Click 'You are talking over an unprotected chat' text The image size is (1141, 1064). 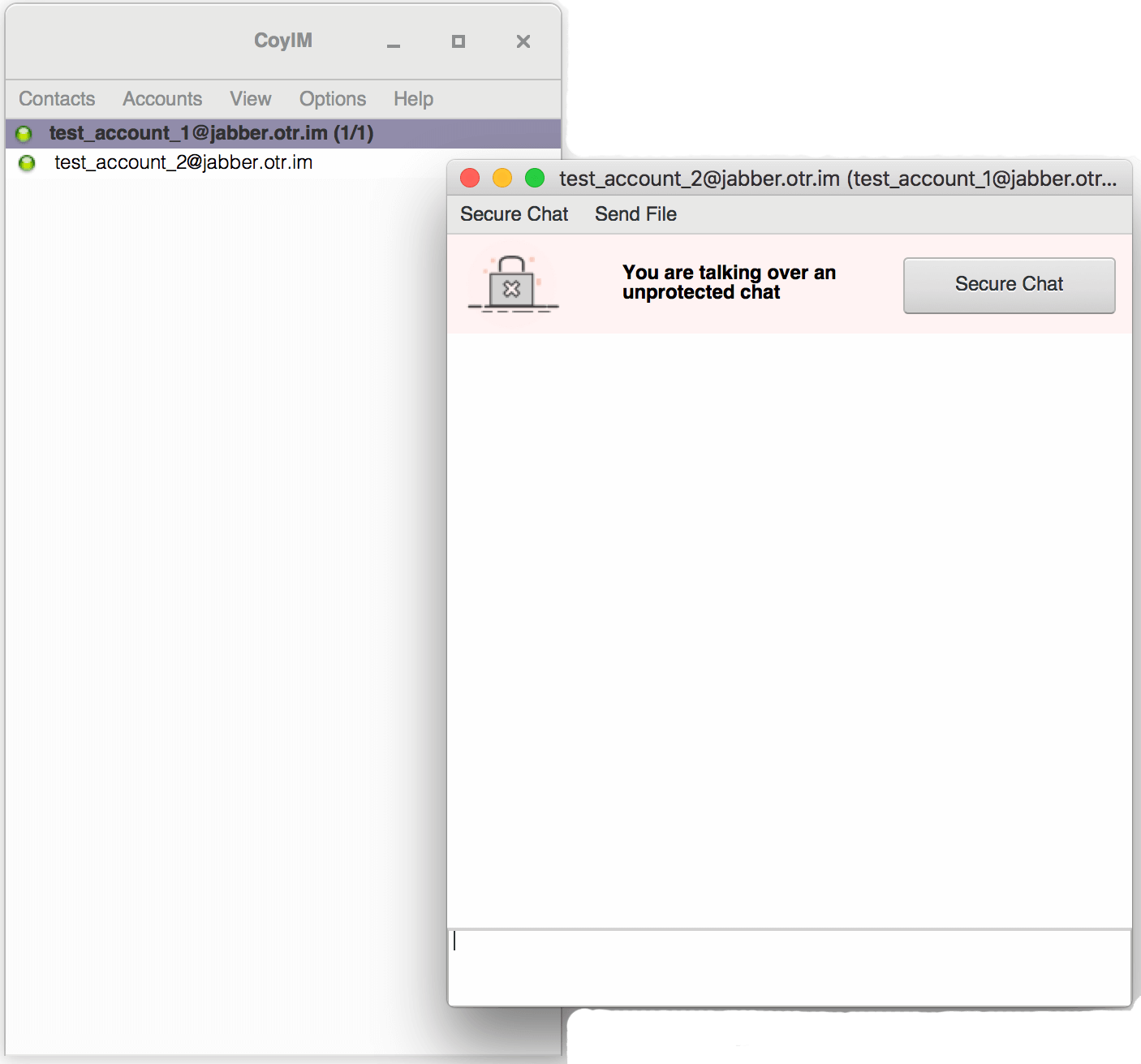(x=729, y=282)
